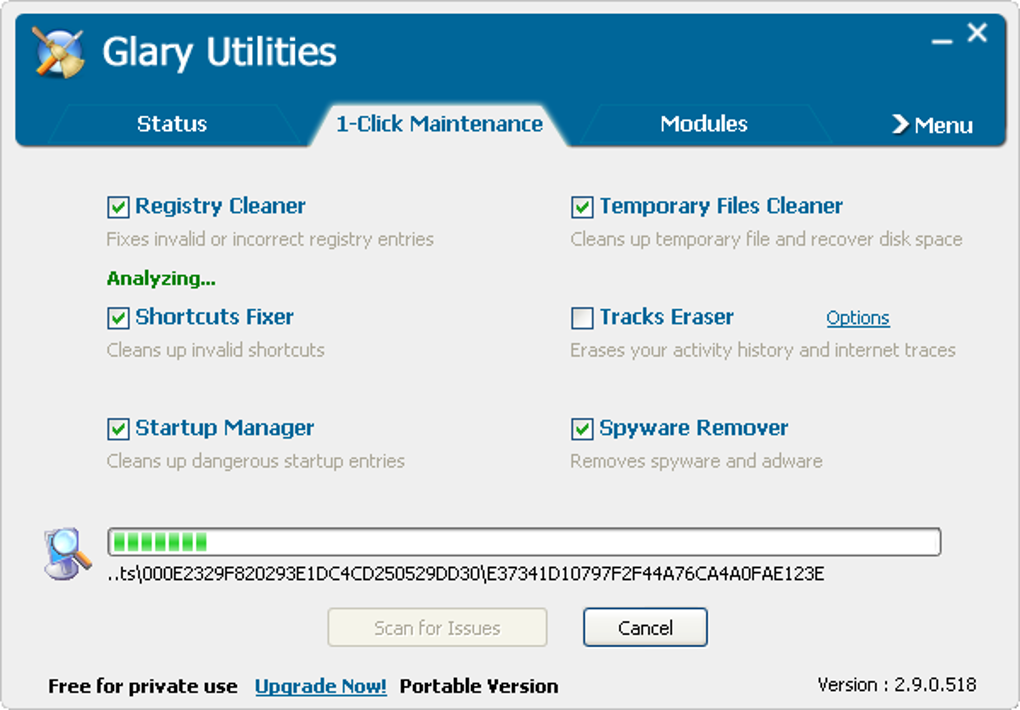
Task: Open the Modules tab
Action: tap(704, 124)
